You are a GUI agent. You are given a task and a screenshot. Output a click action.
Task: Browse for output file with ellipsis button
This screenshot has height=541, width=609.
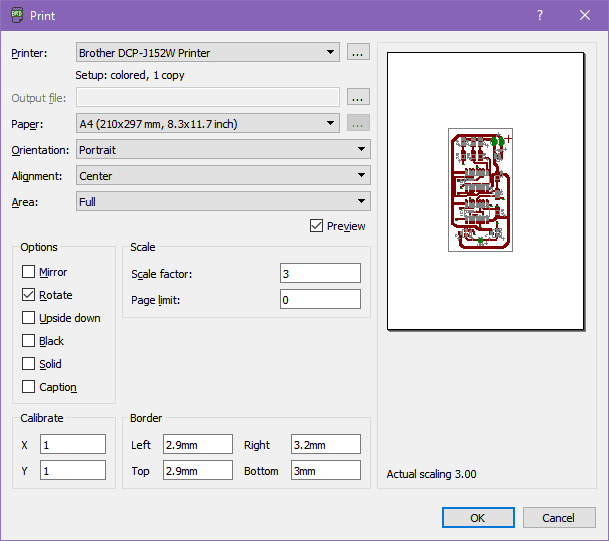coord(359,97)
